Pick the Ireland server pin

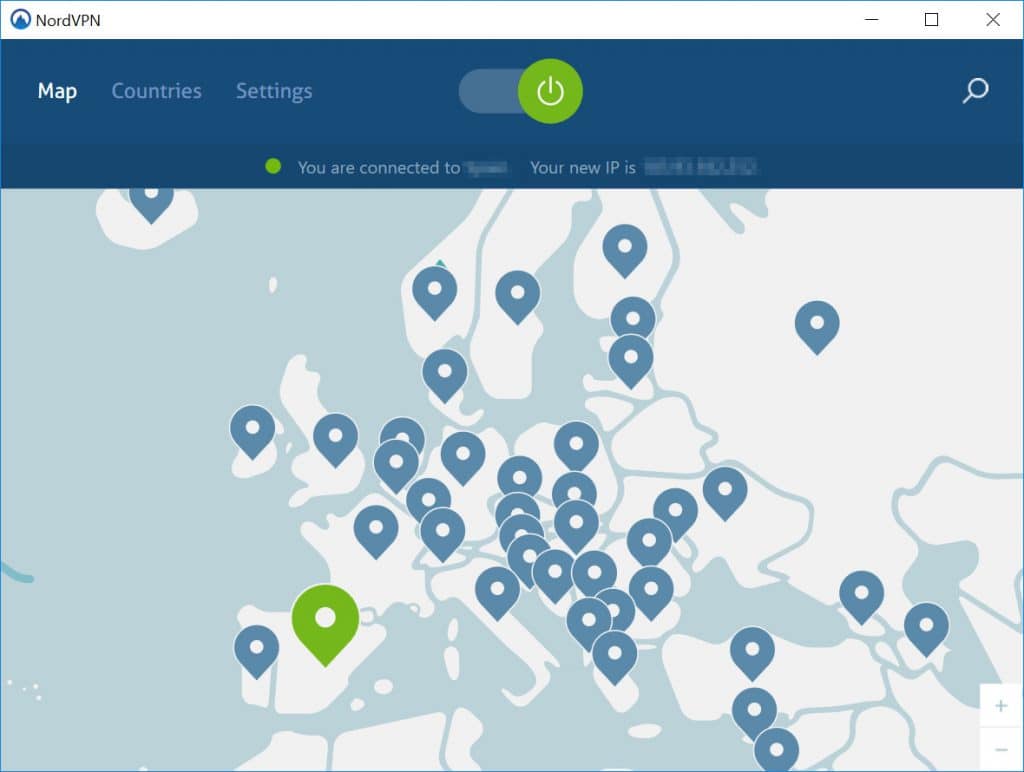(x=252, y=426)
